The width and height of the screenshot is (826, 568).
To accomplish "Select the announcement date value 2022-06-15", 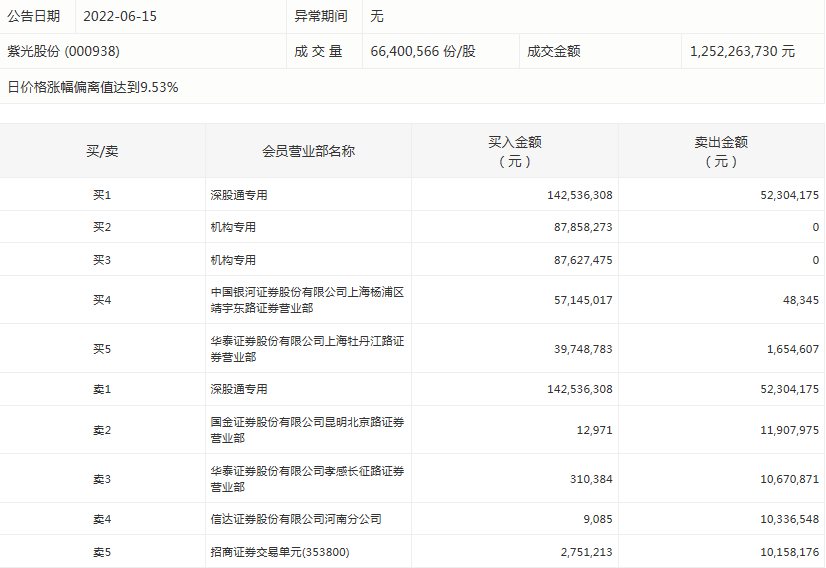I will point(120,16).
